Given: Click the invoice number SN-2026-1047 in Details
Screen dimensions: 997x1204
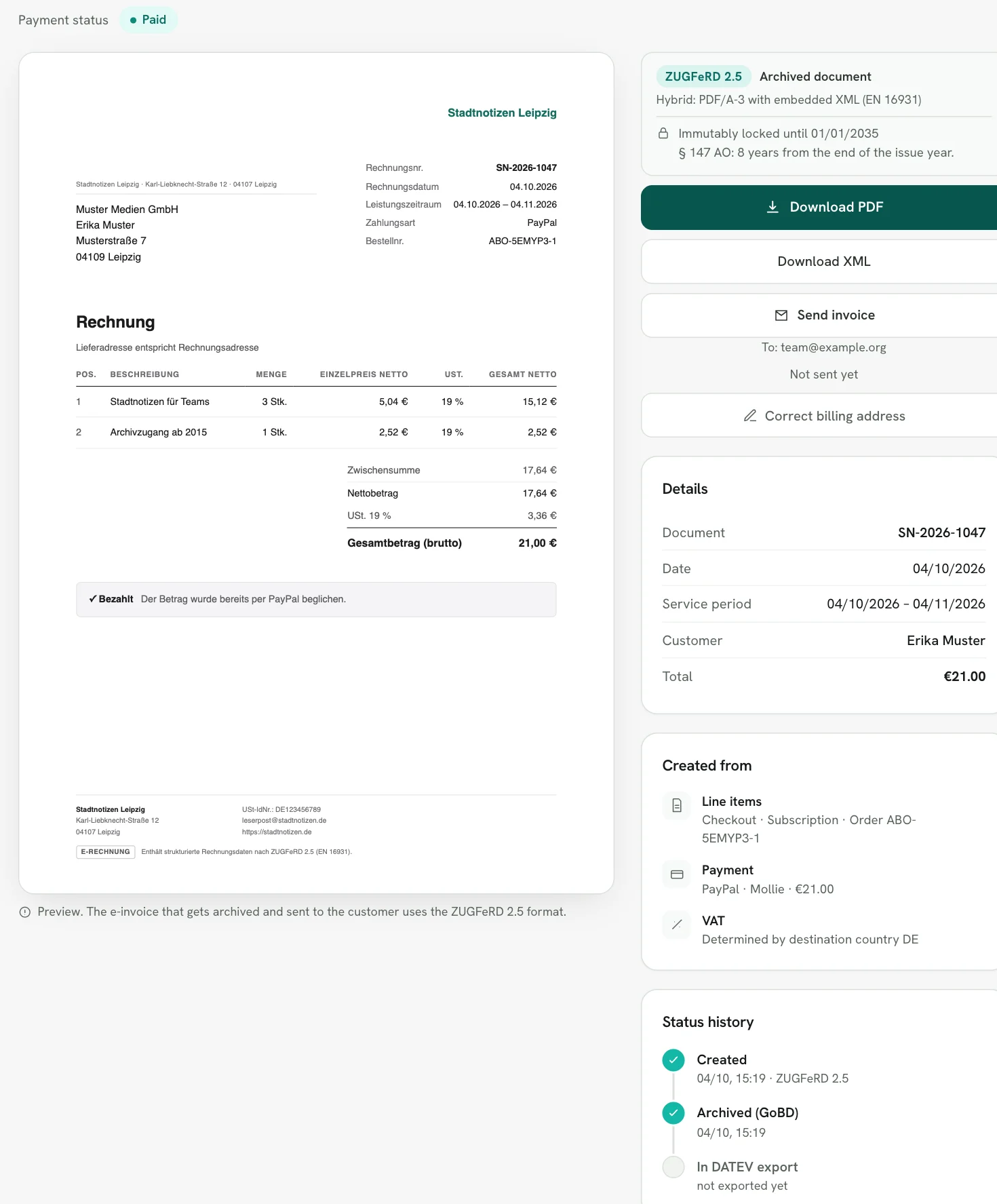Looking at the screenshot, I should pos(941,532).
